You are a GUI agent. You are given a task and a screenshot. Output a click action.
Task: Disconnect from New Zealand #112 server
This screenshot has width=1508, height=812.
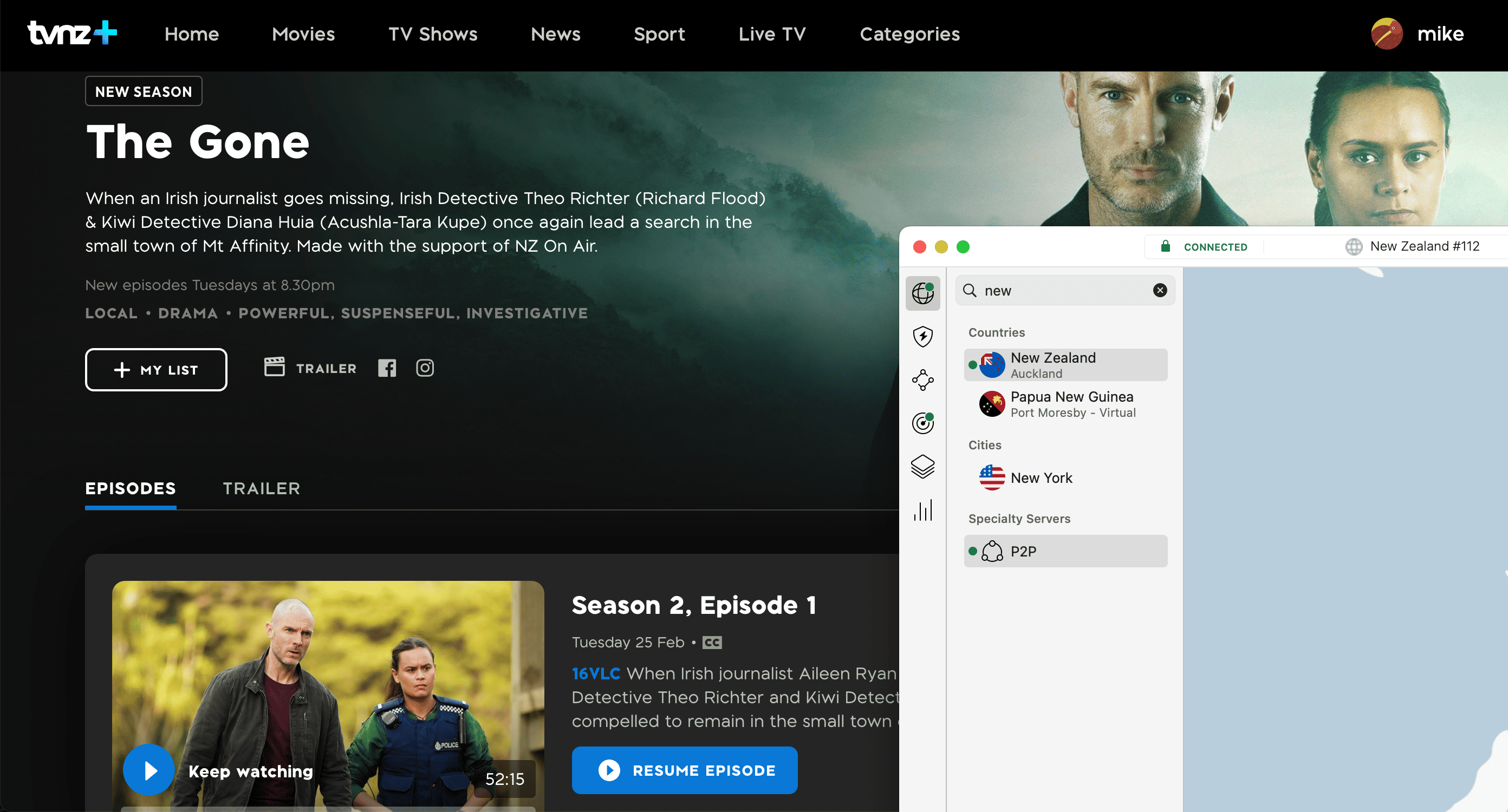click(x=1204, y=246)
